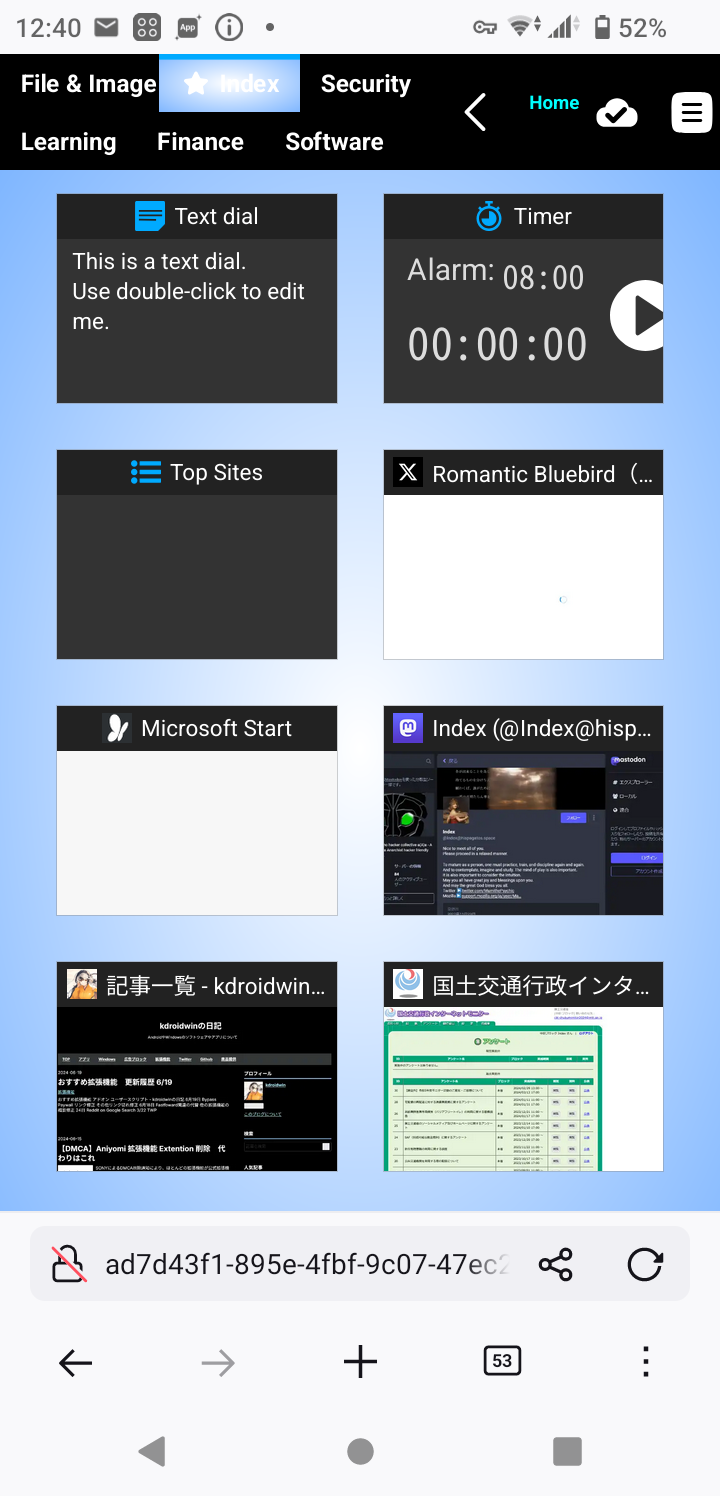Image resolution: width=720 pixels, height=1496 pixels.
Task: Click the insecure connection lock icon
Action: [x=68, y=1265]
